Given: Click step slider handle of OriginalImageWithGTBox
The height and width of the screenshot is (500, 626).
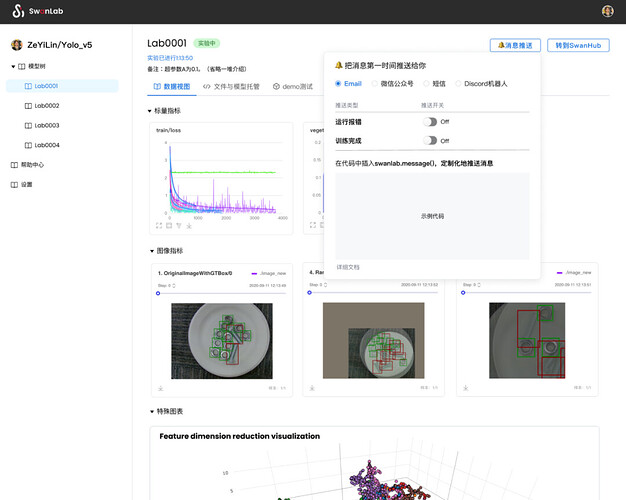Looking at the screenshot, I should coord(158,293).
